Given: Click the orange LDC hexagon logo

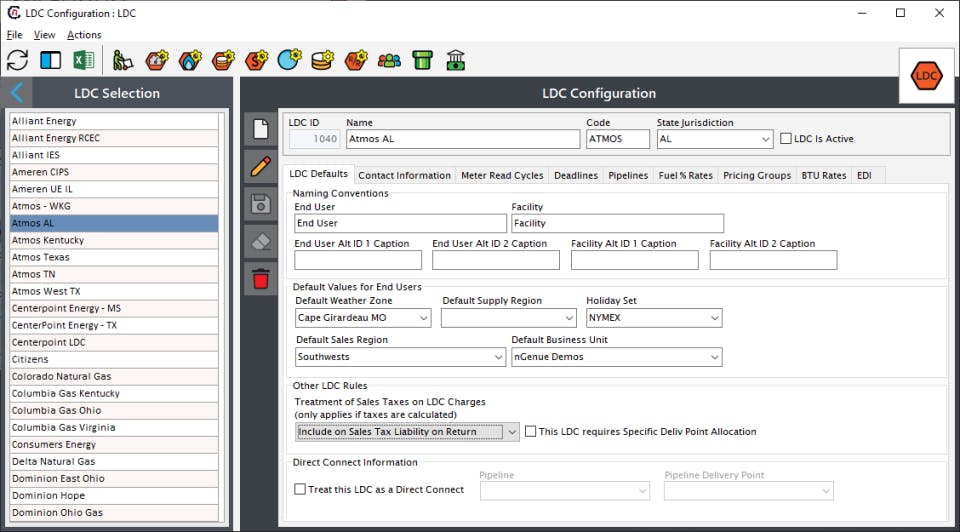Looking at the screenshot, I should 926,77.
